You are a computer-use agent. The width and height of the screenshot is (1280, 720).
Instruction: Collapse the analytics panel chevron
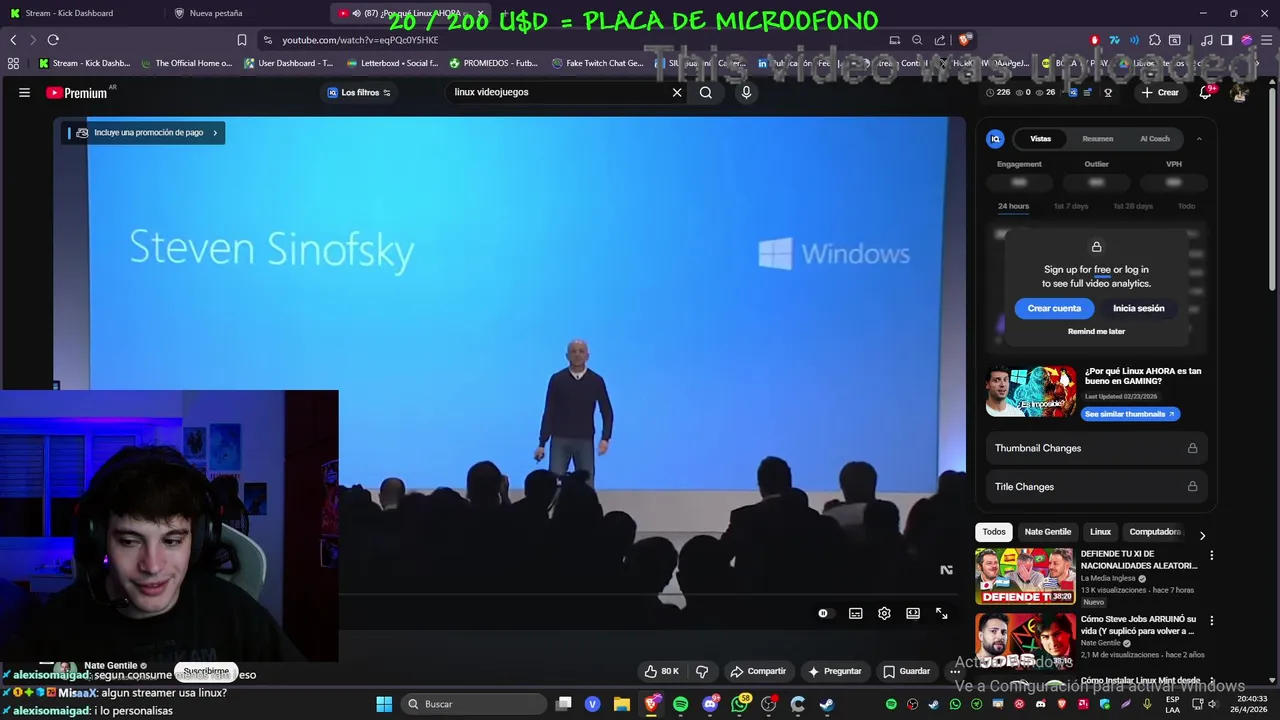pos(1199,139)
